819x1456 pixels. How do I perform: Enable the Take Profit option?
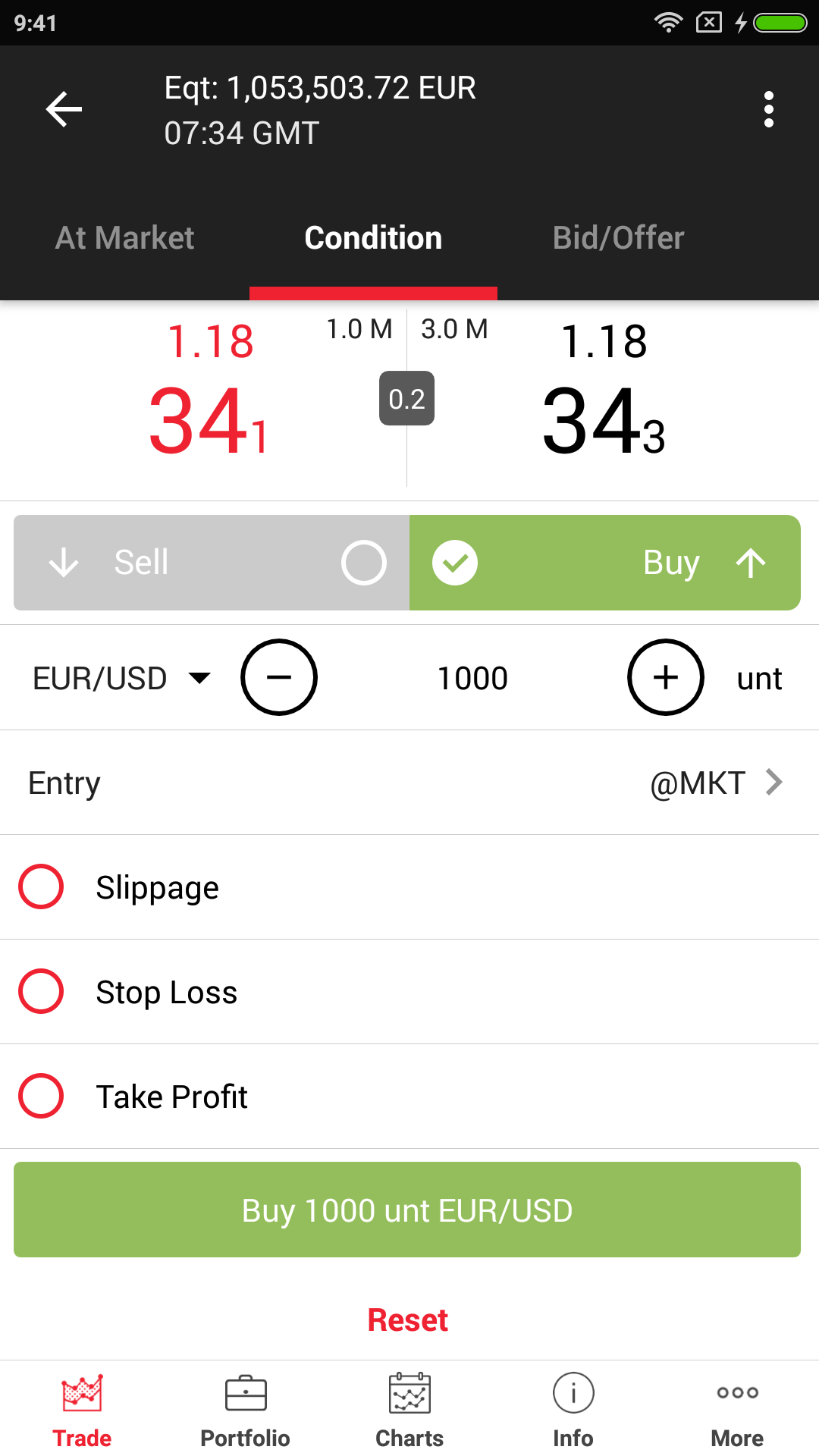[x=41, y=1096]
